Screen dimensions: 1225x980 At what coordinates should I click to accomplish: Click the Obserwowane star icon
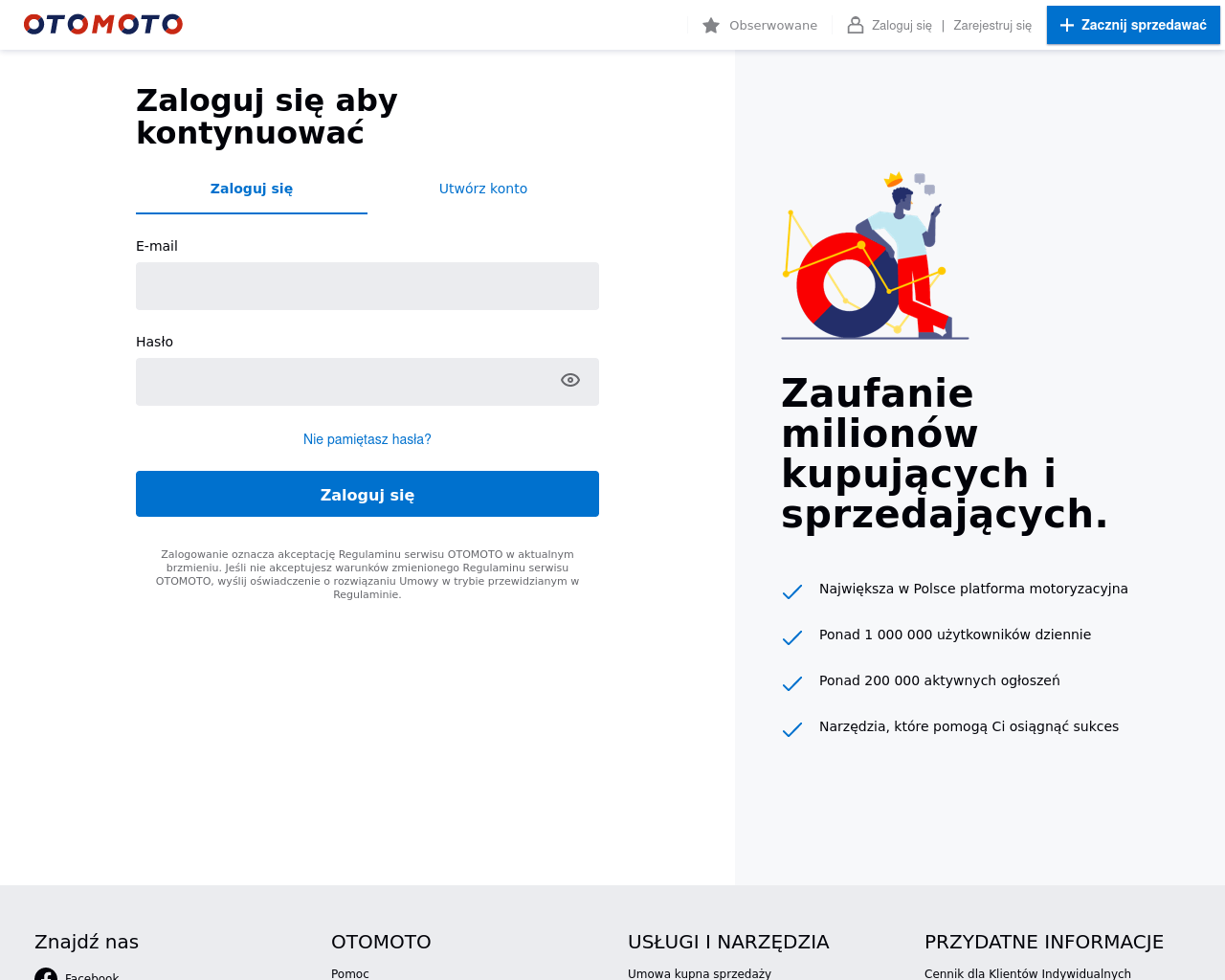[711, 26]
